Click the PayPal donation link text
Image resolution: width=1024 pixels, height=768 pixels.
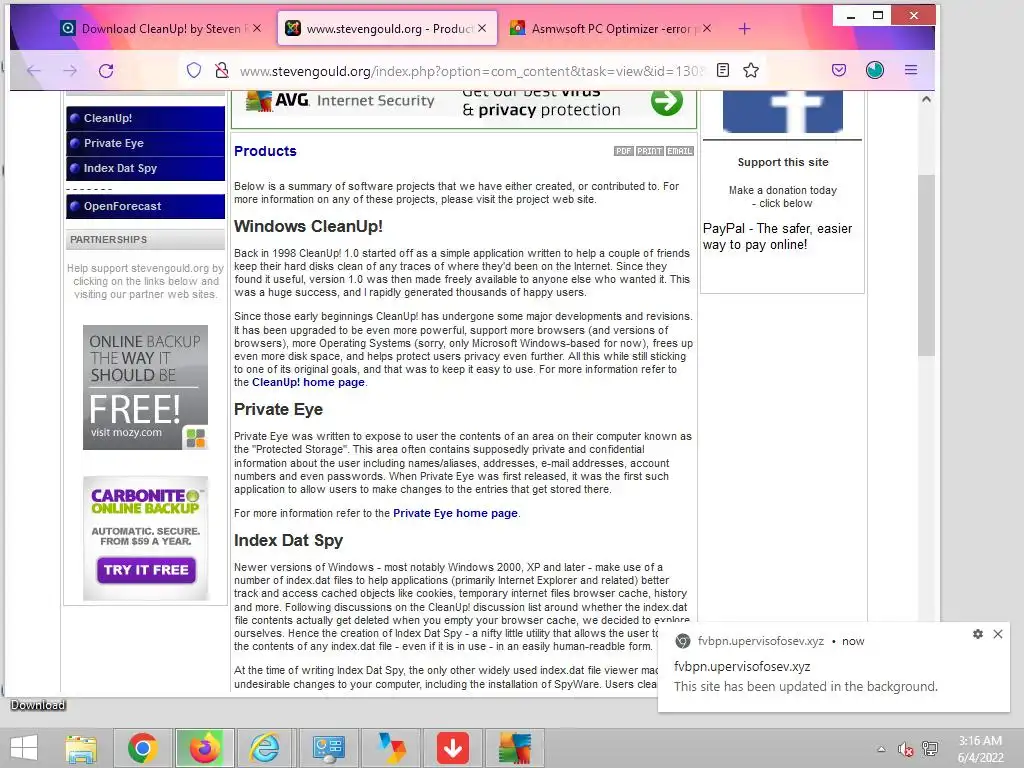coord(777,236)
